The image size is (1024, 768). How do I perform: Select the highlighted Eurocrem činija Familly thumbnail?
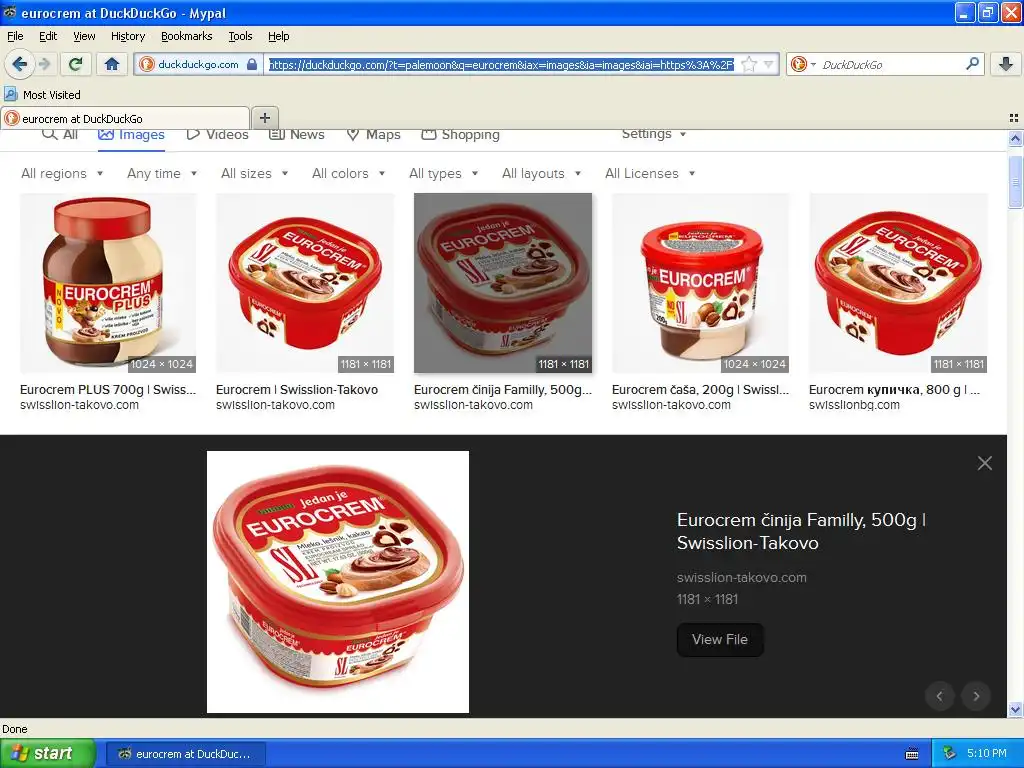(503, 283)
